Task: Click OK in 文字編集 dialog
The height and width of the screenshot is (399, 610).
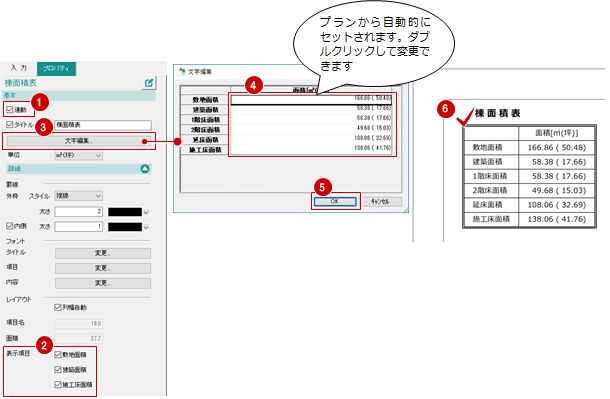Action: 335,201
